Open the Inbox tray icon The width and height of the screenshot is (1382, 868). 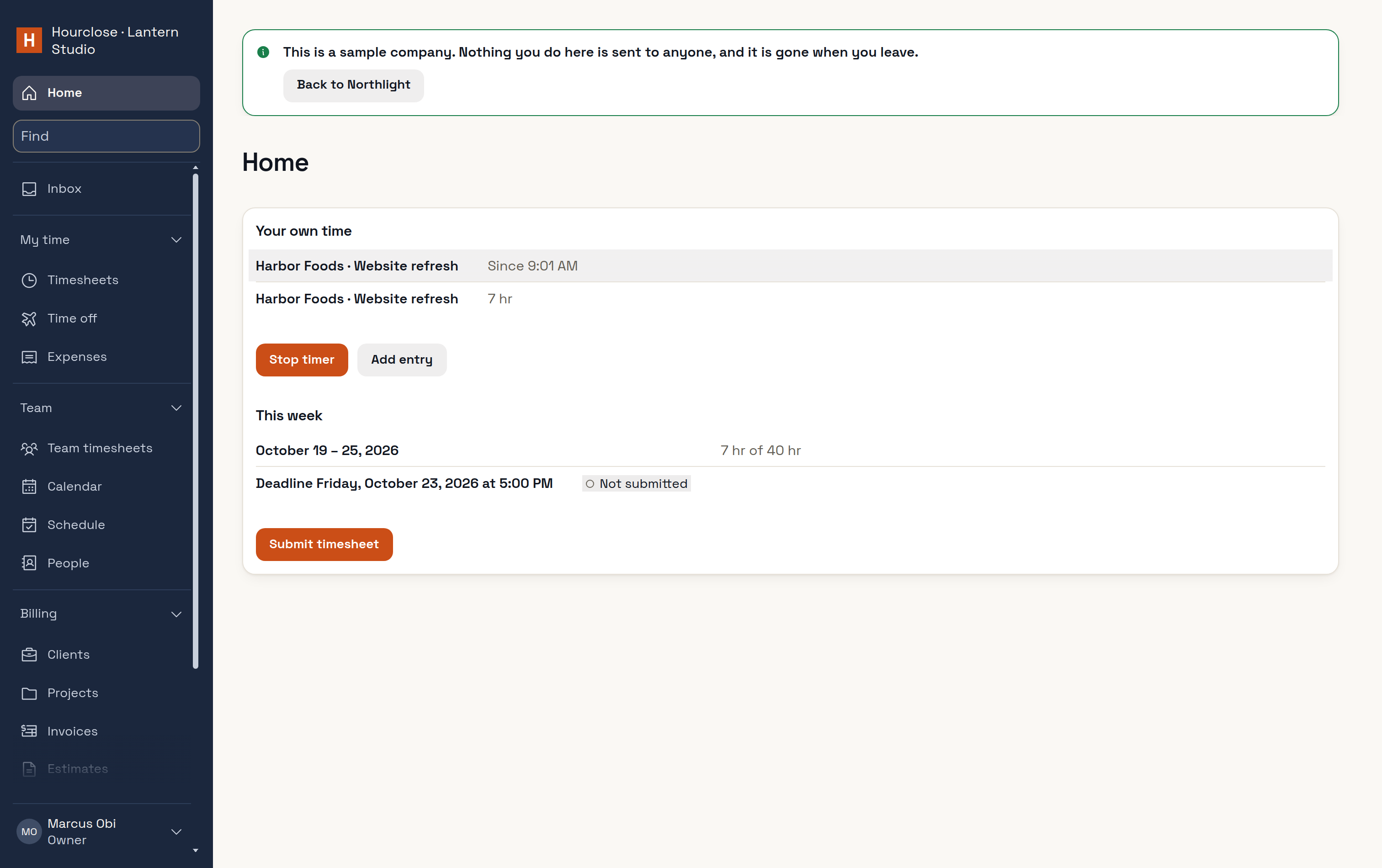click(x=29, y=189)
